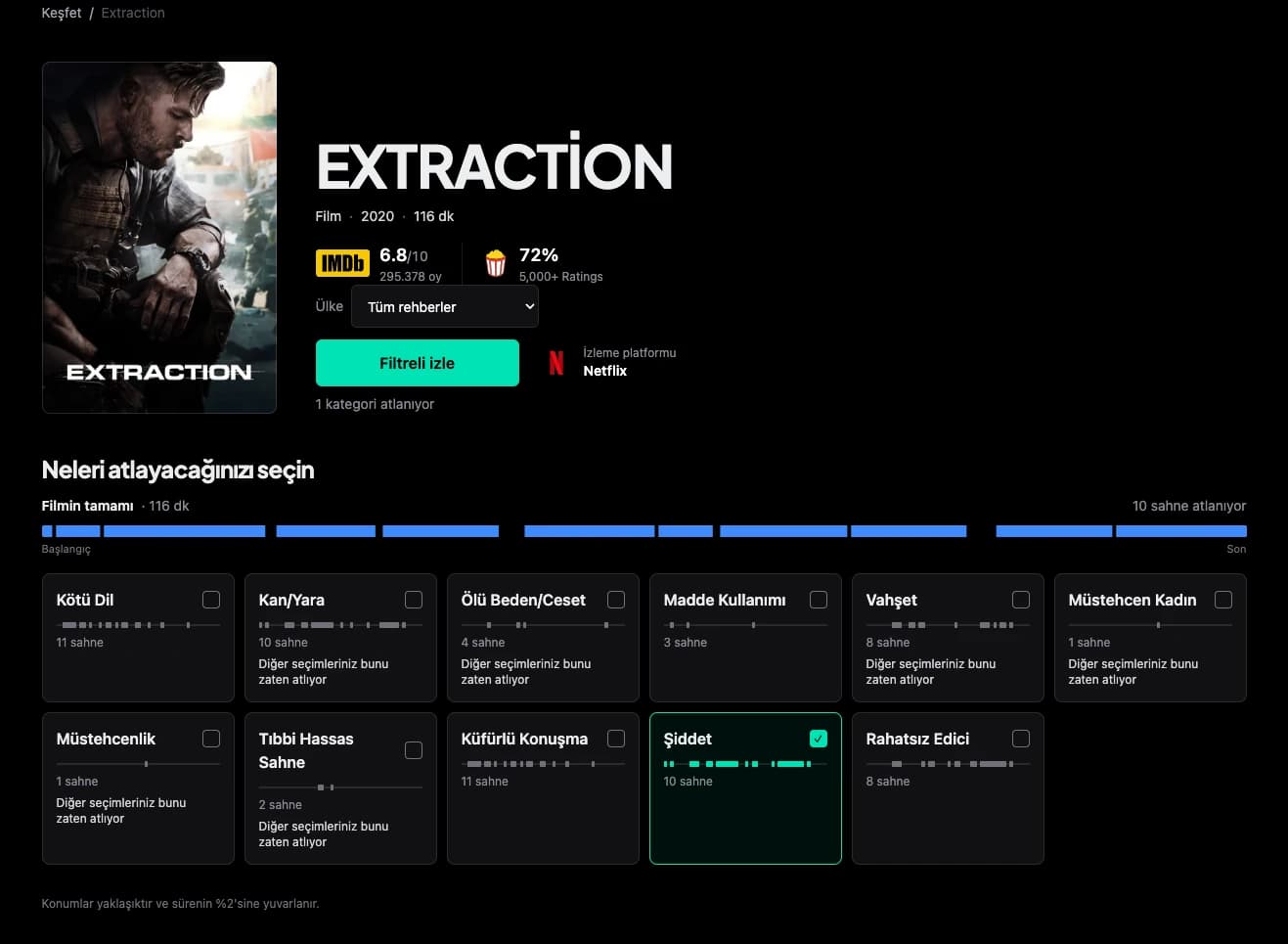Click the 'Neleri atlayacağınızı seçin' heading
Screen dimensions: 1288x944
tap(178, 471)
